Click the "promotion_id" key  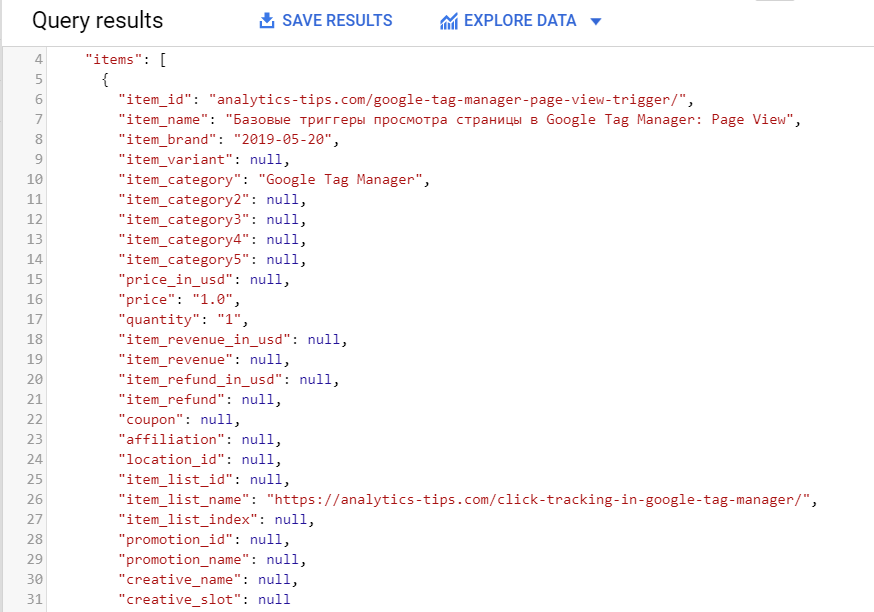[175, 540]
